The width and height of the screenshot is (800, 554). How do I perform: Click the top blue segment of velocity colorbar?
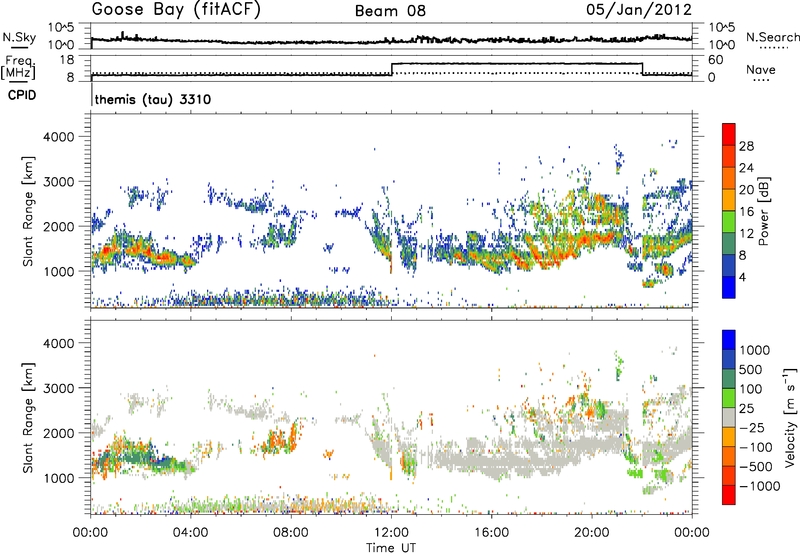coord(729,340)
